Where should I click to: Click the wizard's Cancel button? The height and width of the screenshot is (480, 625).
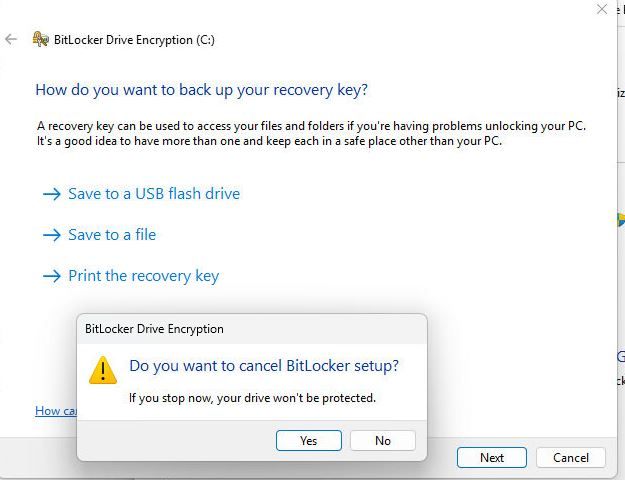coord(571,458)
